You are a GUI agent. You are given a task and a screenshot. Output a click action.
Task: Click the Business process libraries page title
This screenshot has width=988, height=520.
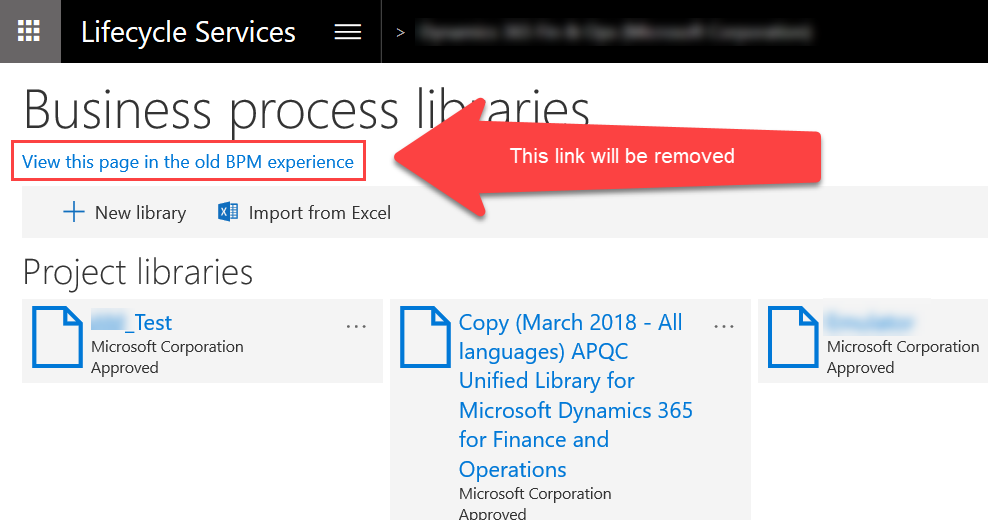tap(306, 110)
